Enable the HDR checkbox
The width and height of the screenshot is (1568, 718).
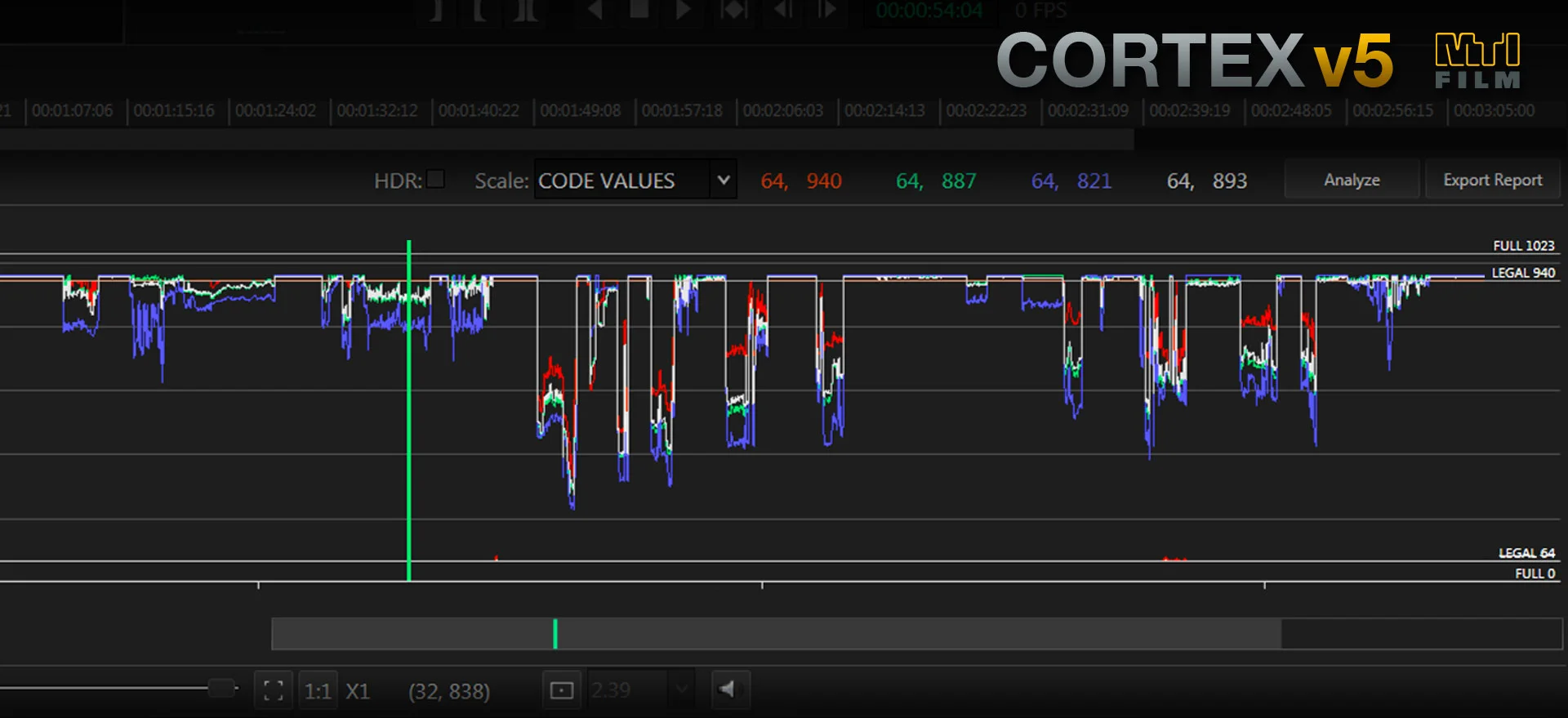(436, 179)
